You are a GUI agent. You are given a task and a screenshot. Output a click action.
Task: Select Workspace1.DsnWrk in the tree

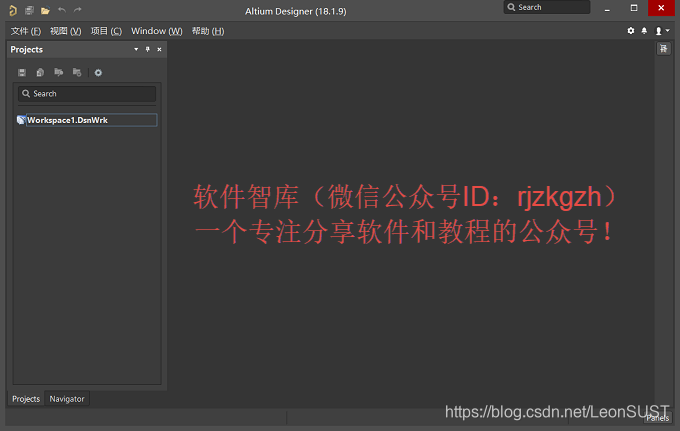(91, 120)
